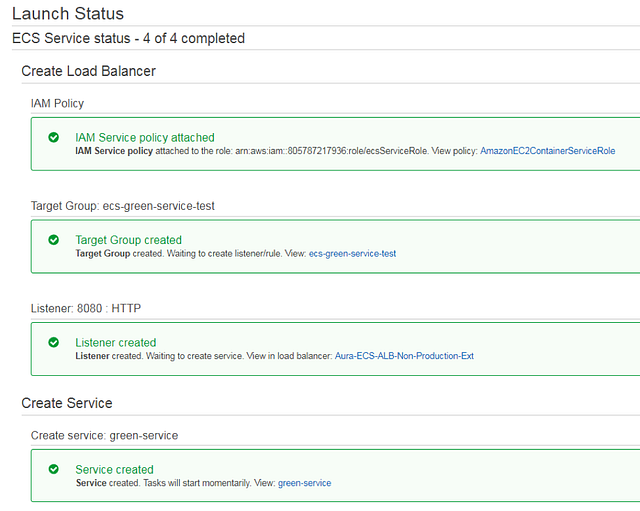
Task: Click the Listener created status title
Action: pos(116,343)
